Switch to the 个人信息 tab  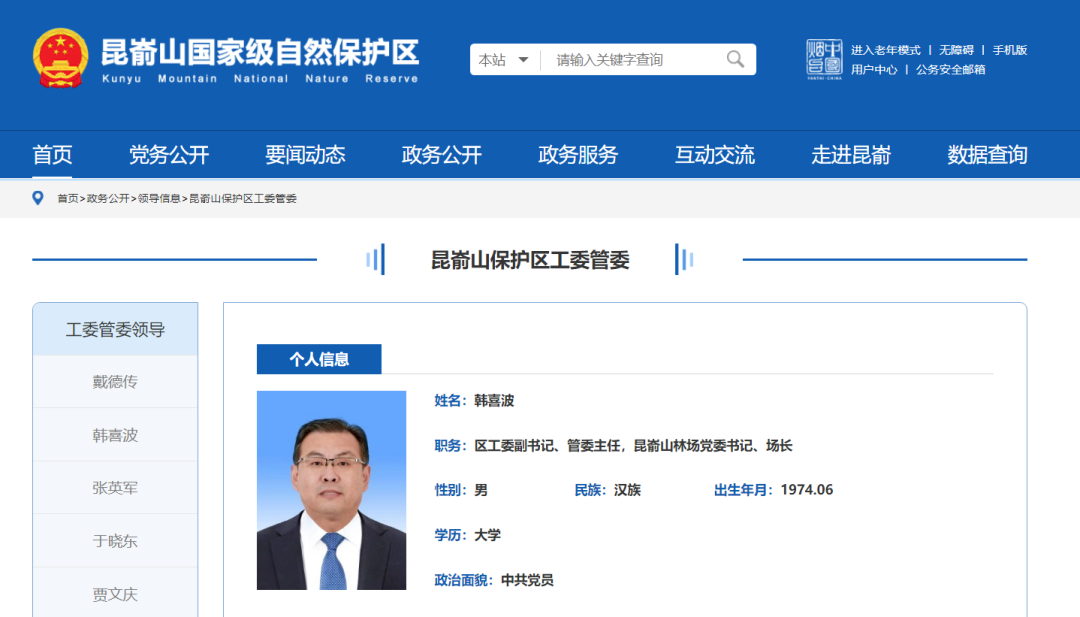tap(320, 359)
